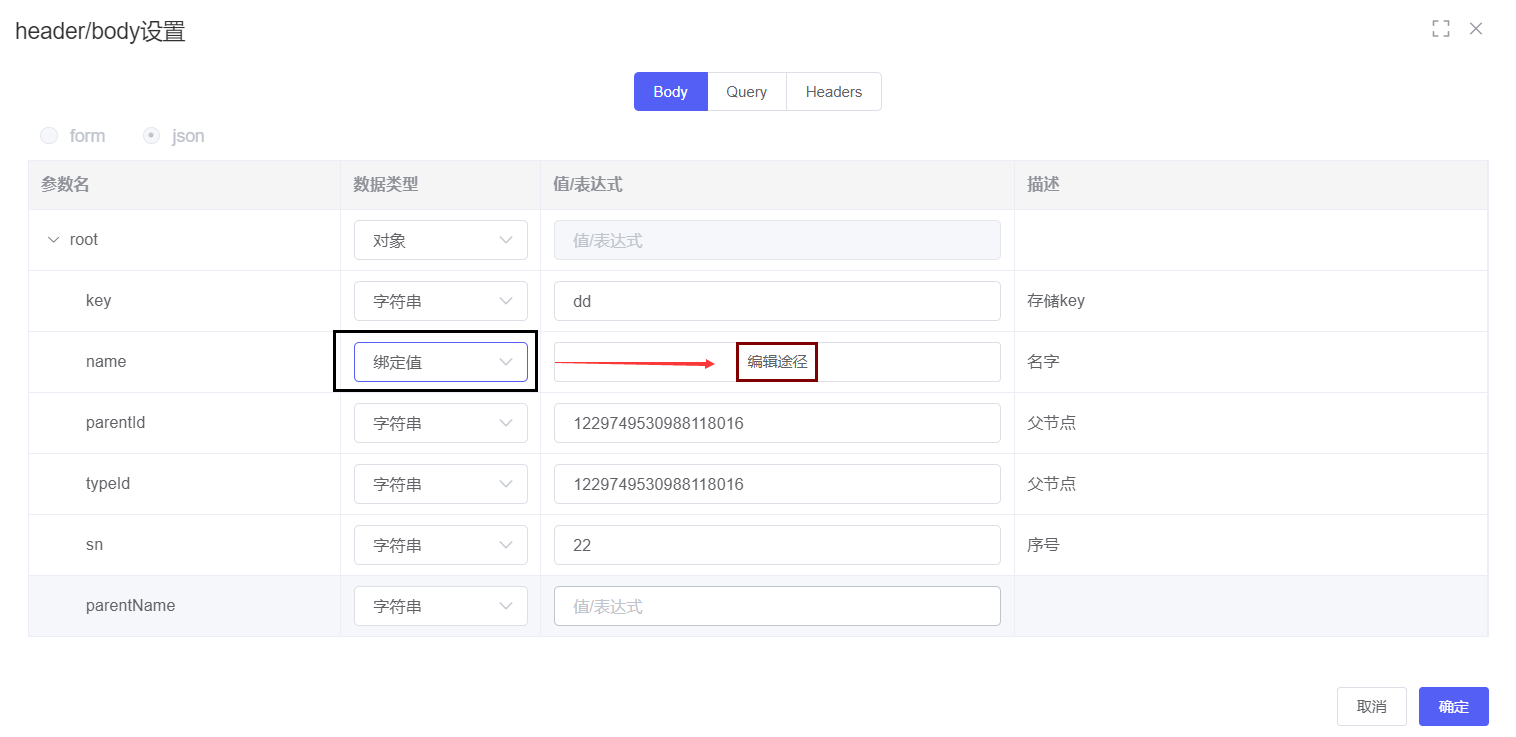Open data type dropdown for root row
This screenshot has height=737, width=1516.
440,240
